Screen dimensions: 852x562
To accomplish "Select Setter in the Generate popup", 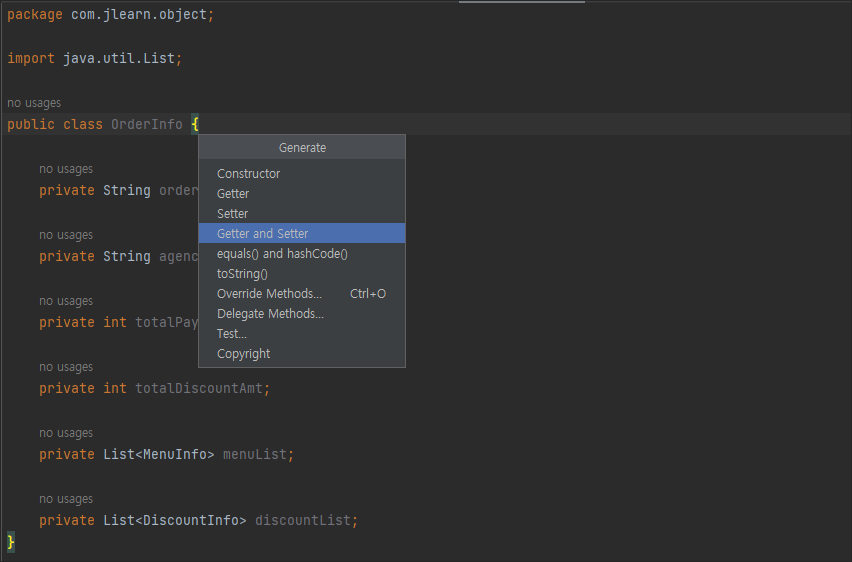I will tap(302, 214).
